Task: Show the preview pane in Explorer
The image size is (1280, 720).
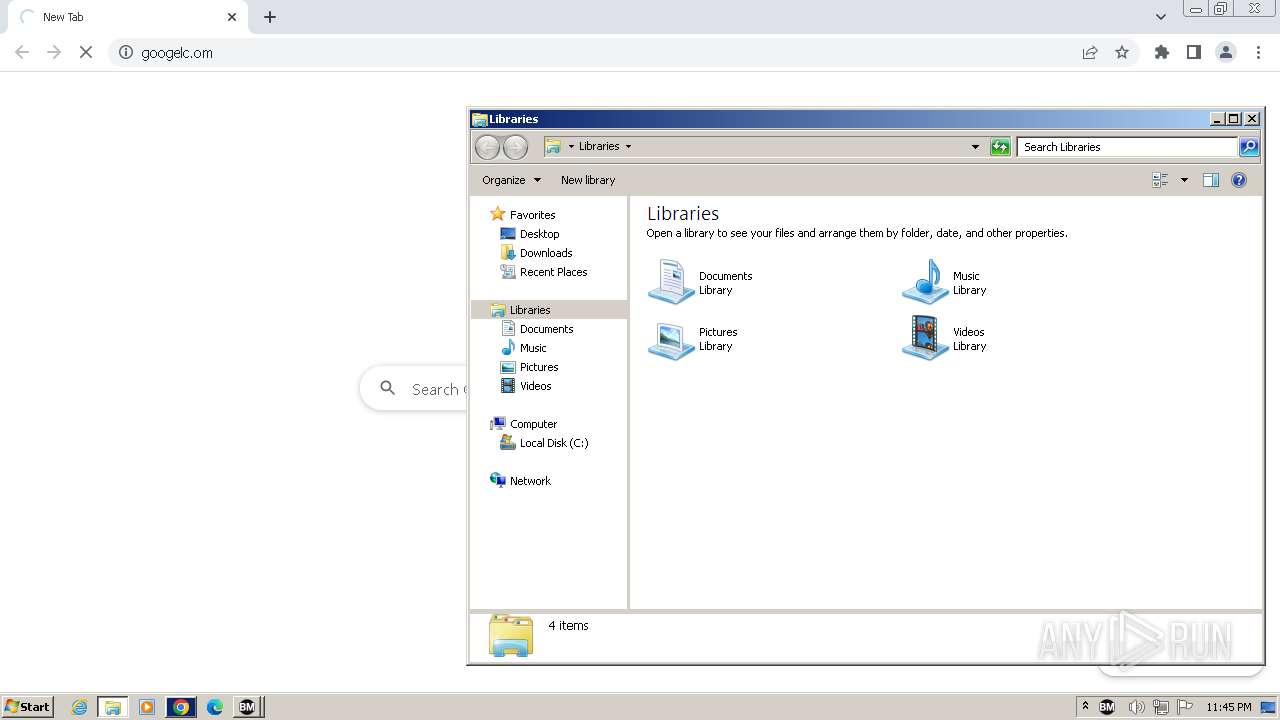Action: 1211,180
